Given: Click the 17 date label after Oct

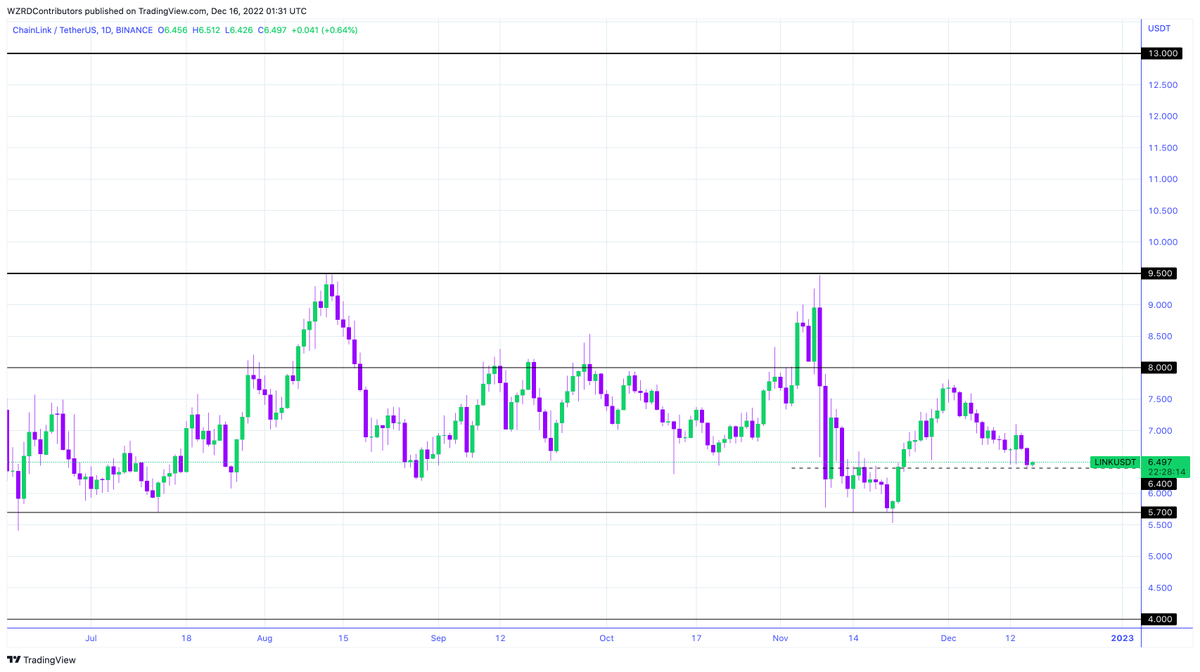Looking at the screenshot, I should [x=696, y=637].
